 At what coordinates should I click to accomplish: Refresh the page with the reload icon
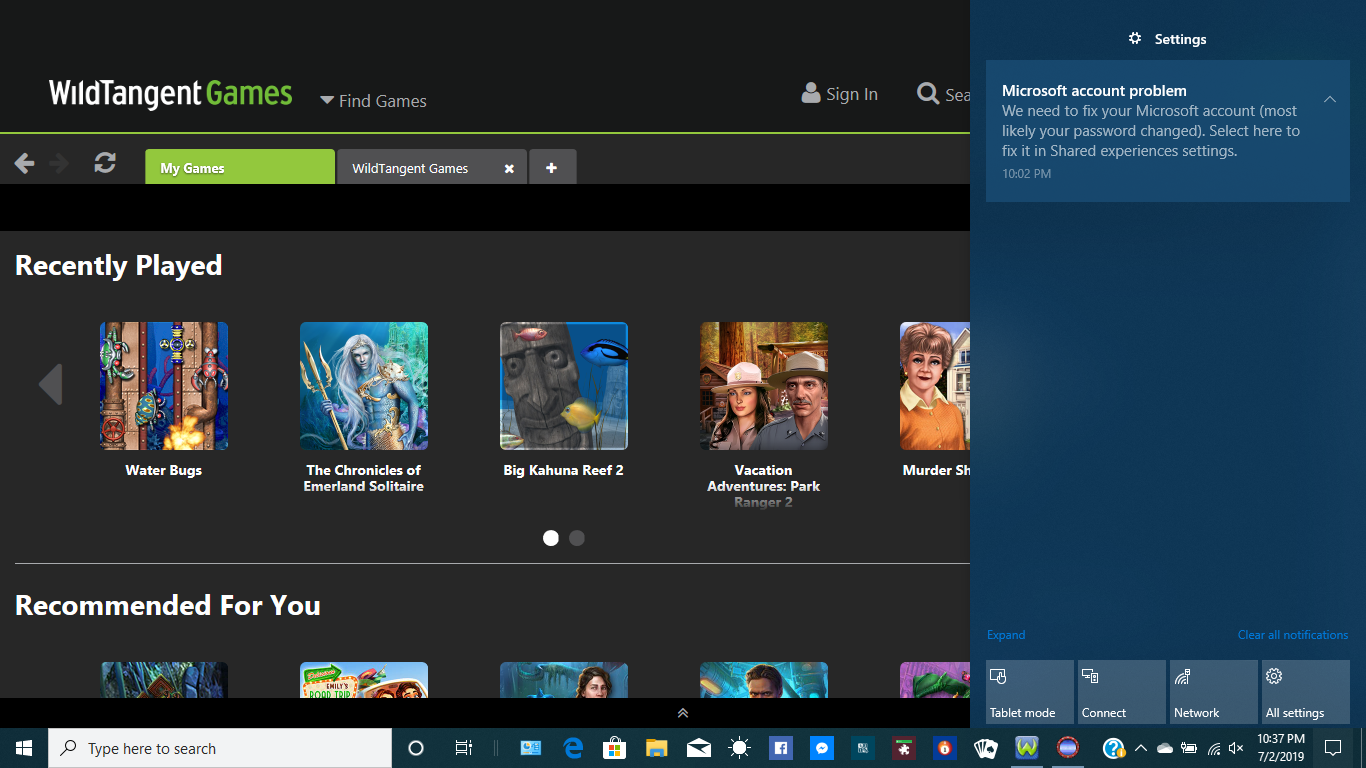point(105,163)
